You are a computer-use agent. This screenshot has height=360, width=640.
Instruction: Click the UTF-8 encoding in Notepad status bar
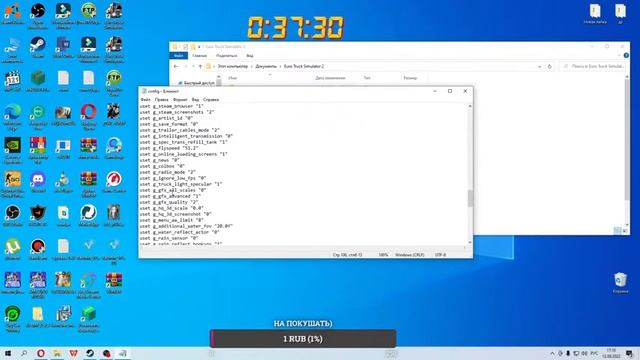(440, 255)
